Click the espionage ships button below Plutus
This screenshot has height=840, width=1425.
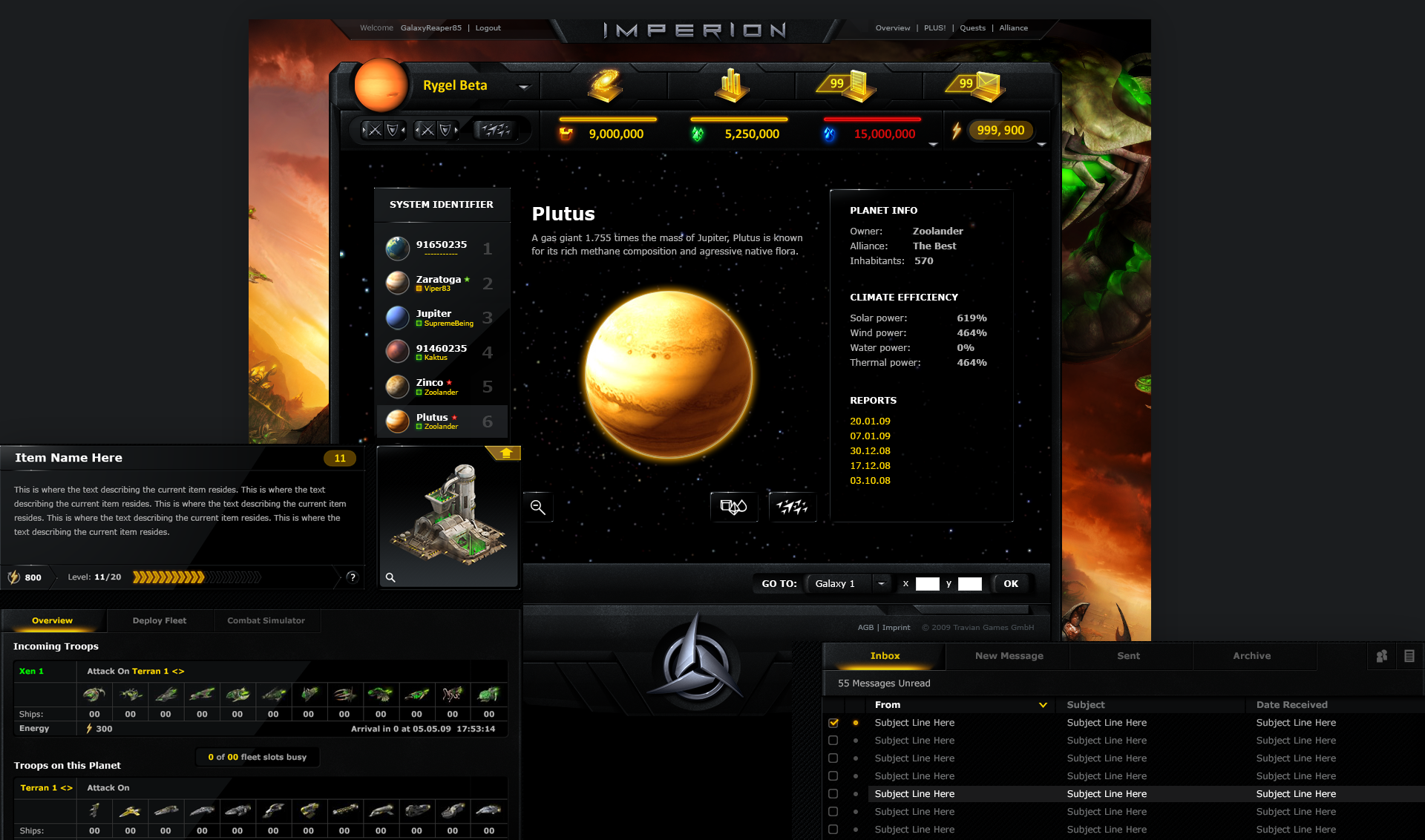pyautogui.click(x=792, y=507)
